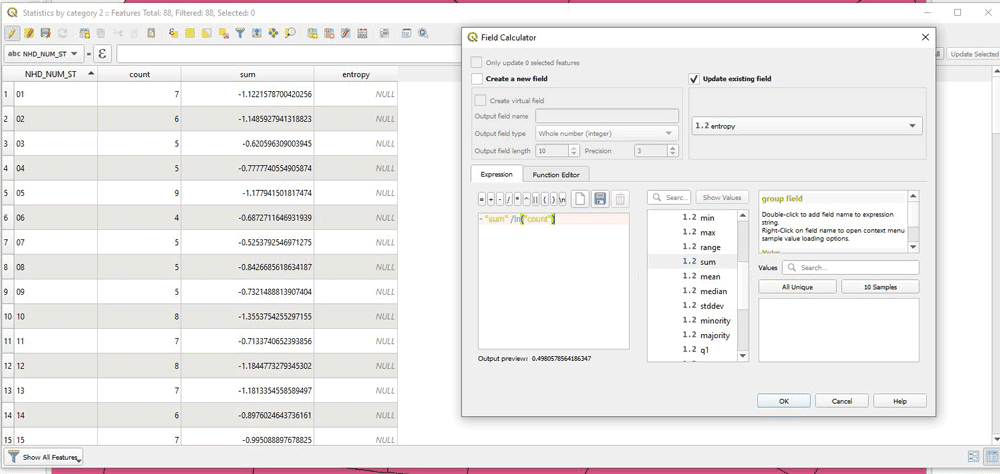This screenshot has height=474, width=1000.
Task: Click the sum column header
Action: click(x=247, y=74)
